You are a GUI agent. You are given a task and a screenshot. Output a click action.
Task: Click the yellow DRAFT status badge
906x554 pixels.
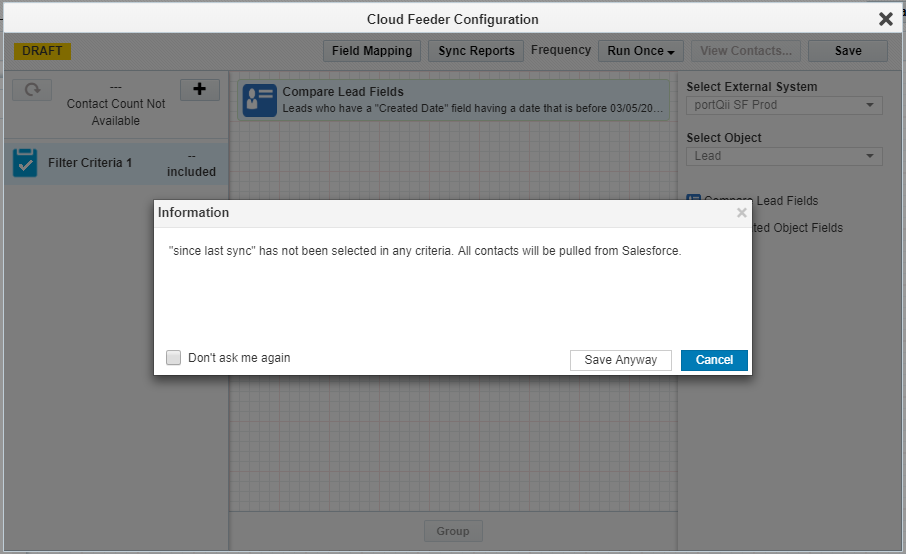[x=42, y=51]
